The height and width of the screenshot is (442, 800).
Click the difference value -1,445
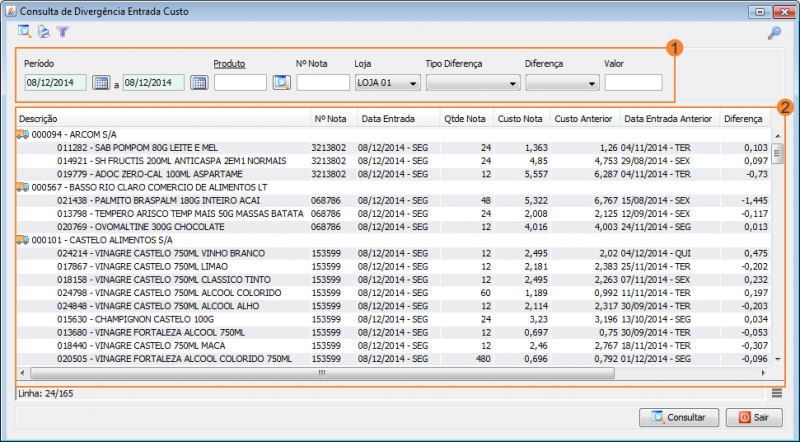754,201
